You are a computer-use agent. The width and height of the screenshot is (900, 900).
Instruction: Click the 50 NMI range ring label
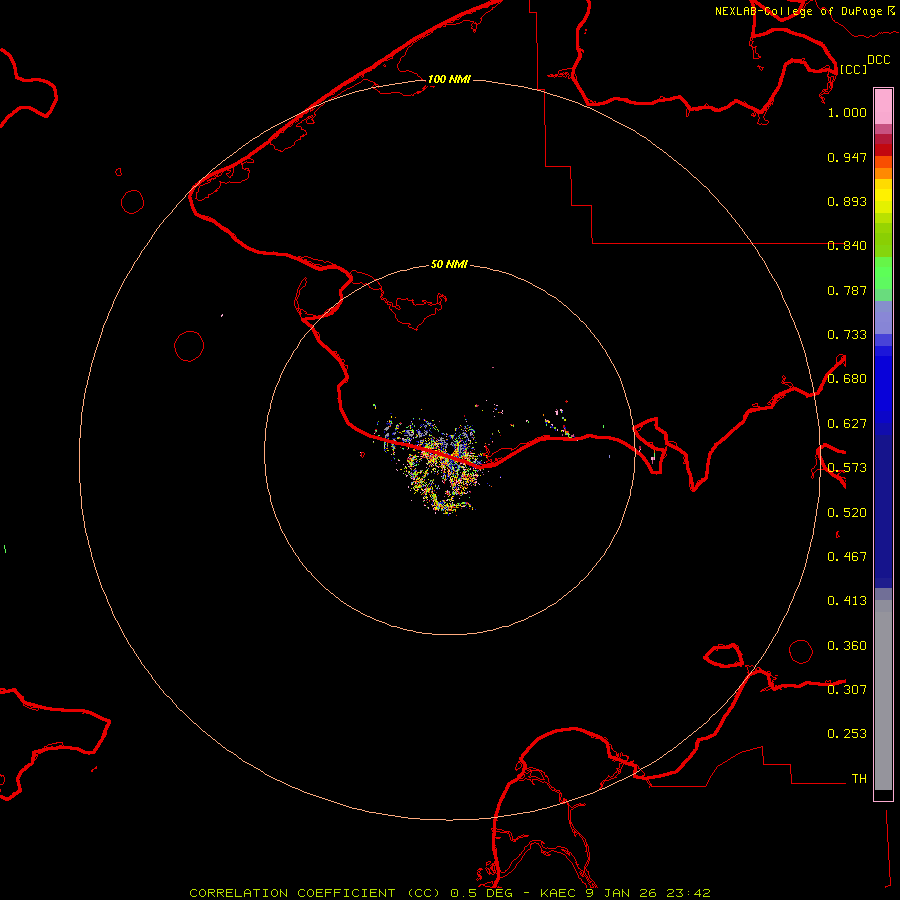point(449,265)
